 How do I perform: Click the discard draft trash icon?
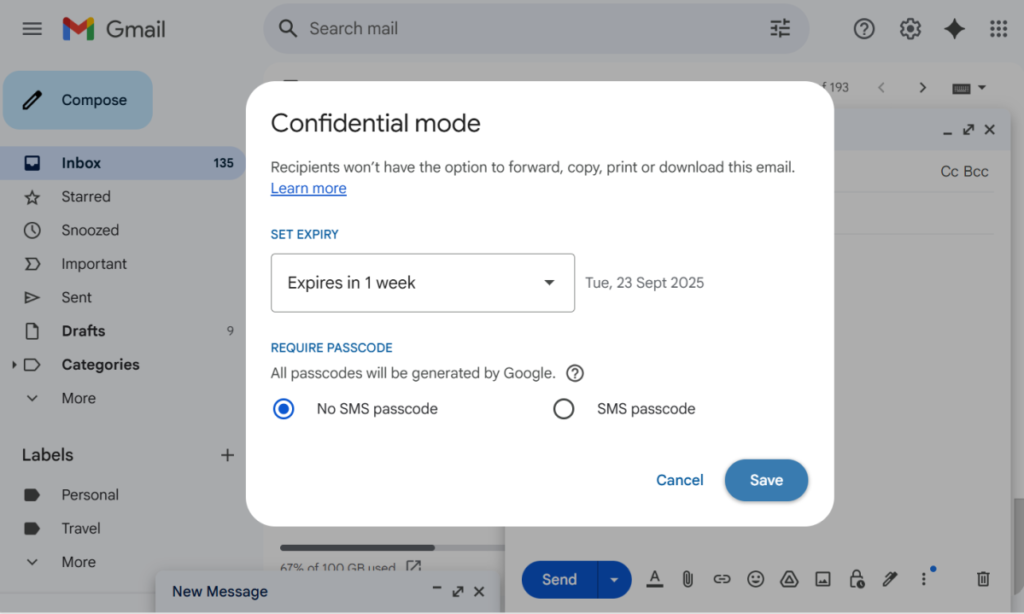tap(983, 579)
